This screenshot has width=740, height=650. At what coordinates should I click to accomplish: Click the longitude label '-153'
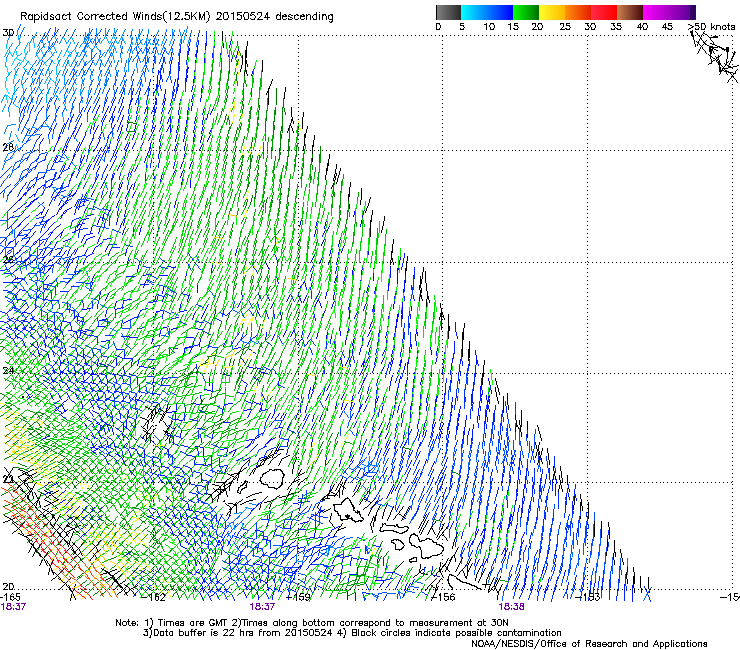tap(588, 597)
